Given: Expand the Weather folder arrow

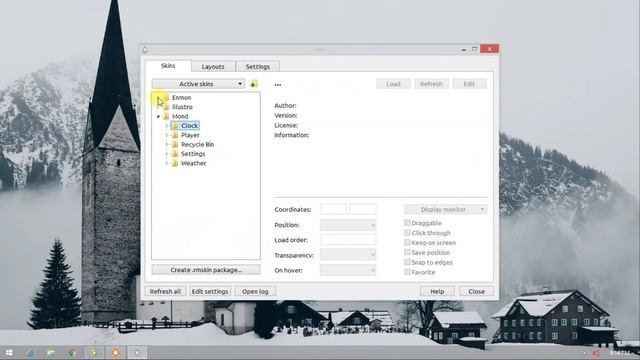Looking at the screenshot, I should point(167,163).
